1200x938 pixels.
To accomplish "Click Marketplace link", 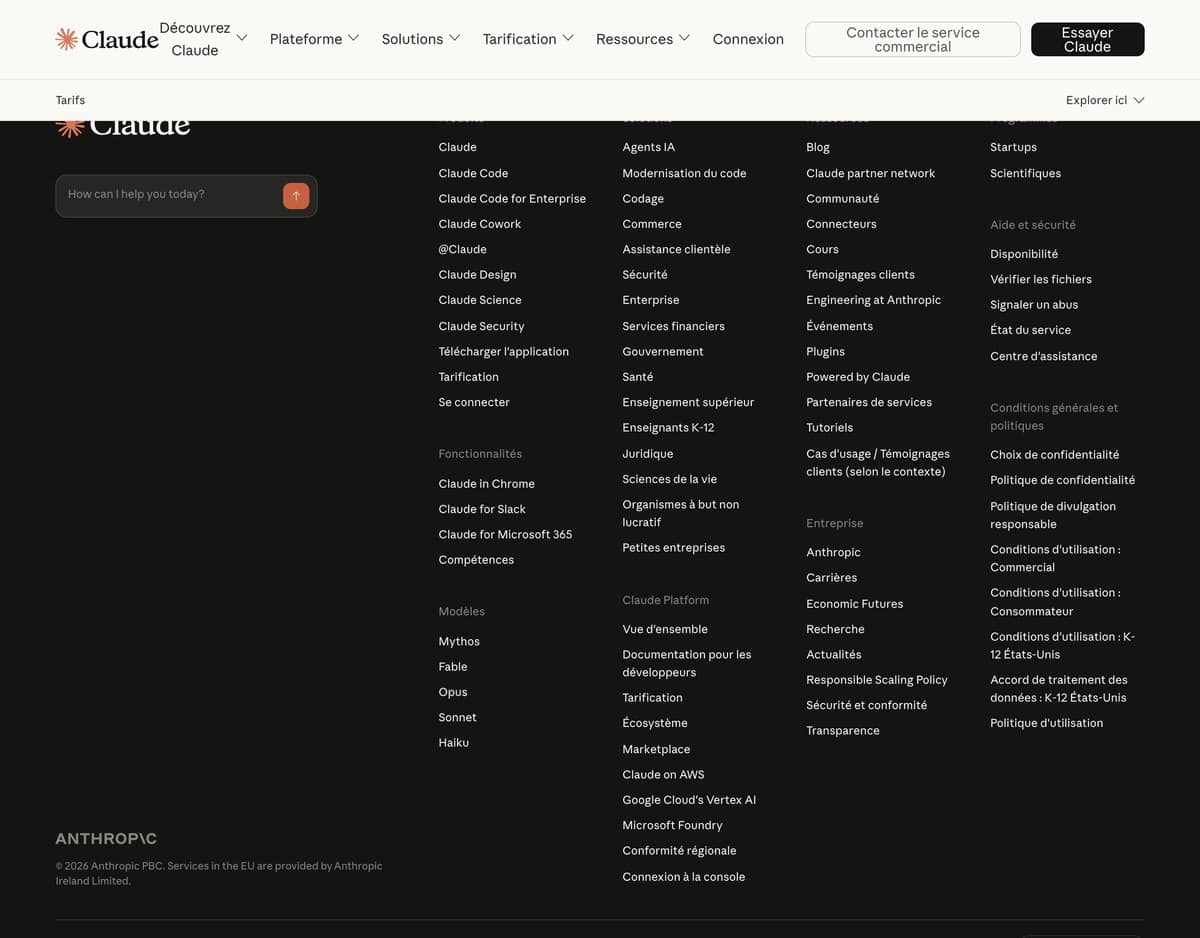I will tap(656, 749).
